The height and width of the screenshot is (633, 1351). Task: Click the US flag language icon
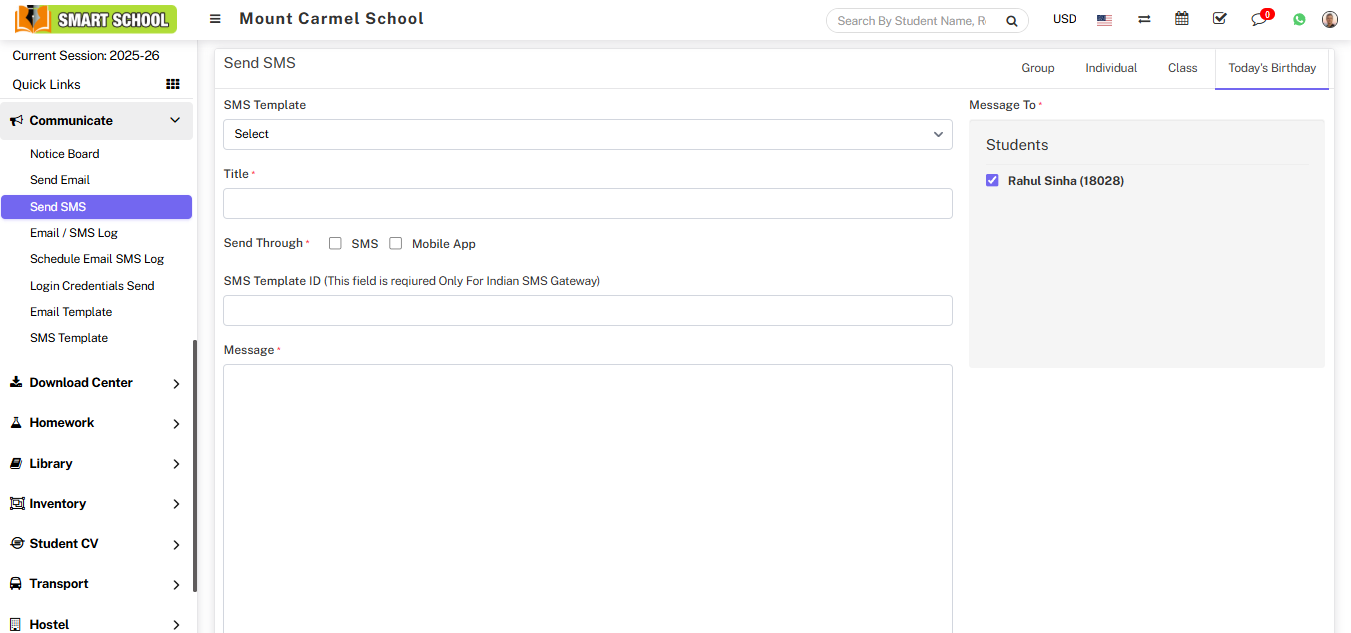pyautogui.click(x=1104, y=19)
